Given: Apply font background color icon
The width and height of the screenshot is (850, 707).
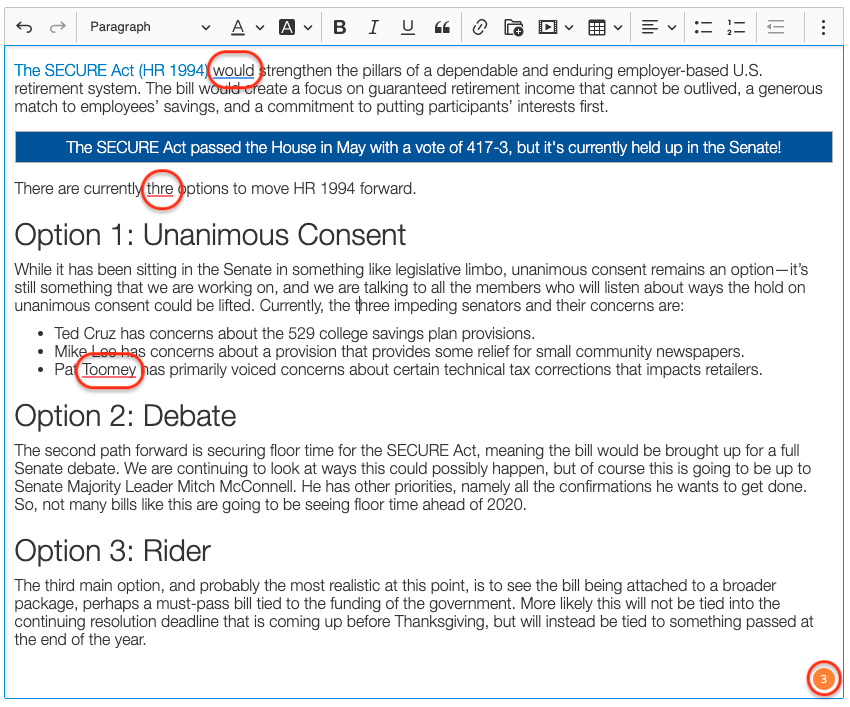Looking at the screenshot, I should [287, 27].
